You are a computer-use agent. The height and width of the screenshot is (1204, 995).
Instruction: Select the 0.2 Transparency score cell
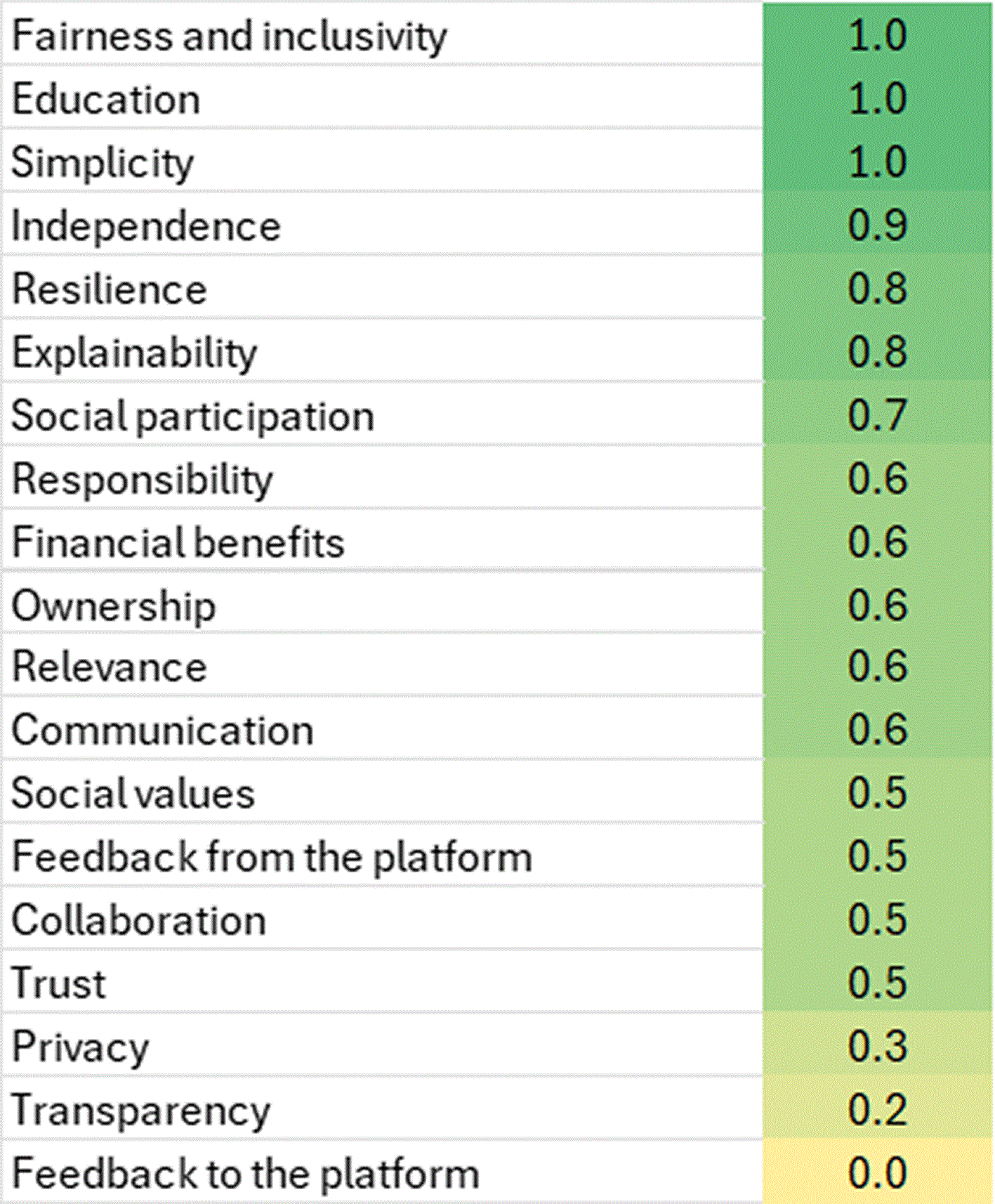878,1108
